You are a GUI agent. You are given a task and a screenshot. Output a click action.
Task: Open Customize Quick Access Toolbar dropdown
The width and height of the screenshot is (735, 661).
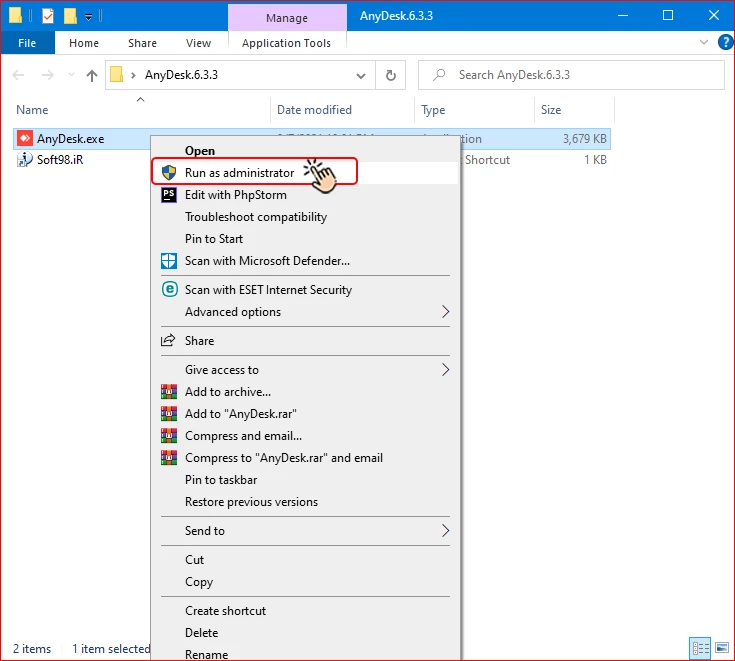point(88,17)
